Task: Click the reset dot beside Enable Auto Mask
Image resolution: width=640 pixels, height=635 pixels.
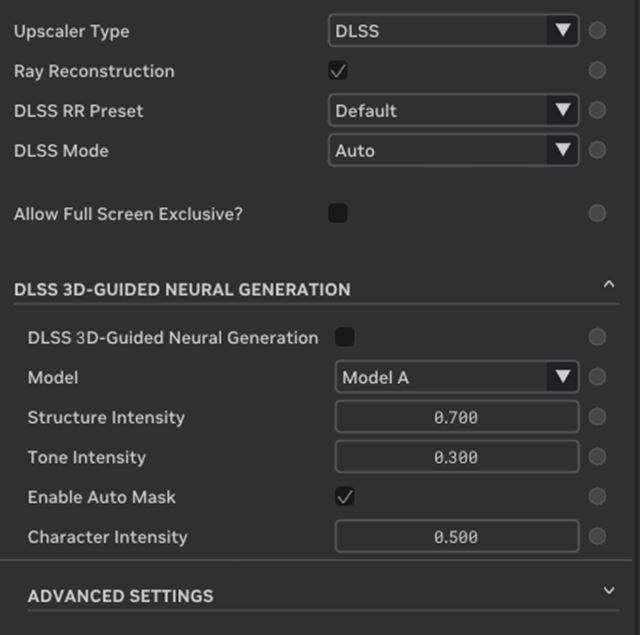Action: (x=597, y=496)
